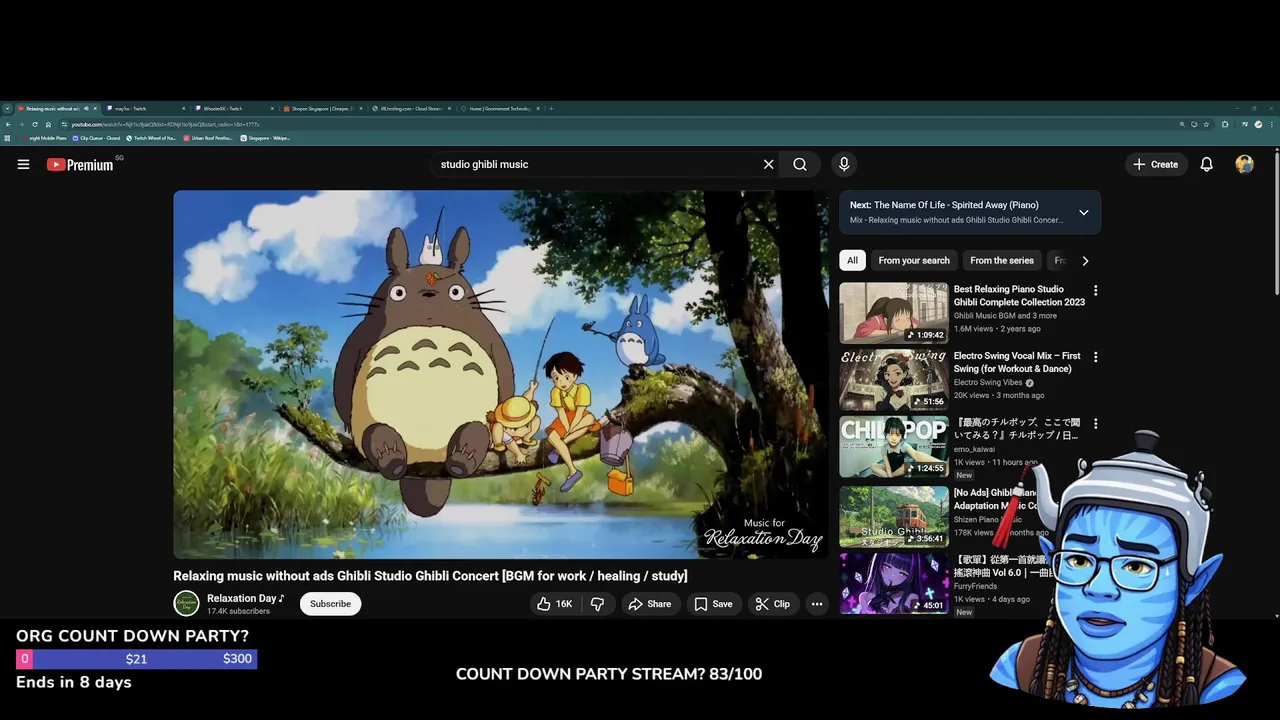The height and width of the screenshot is (720, 1280).
Task: Open the apps grid in bookmarks bar
Action: [7, 138]
